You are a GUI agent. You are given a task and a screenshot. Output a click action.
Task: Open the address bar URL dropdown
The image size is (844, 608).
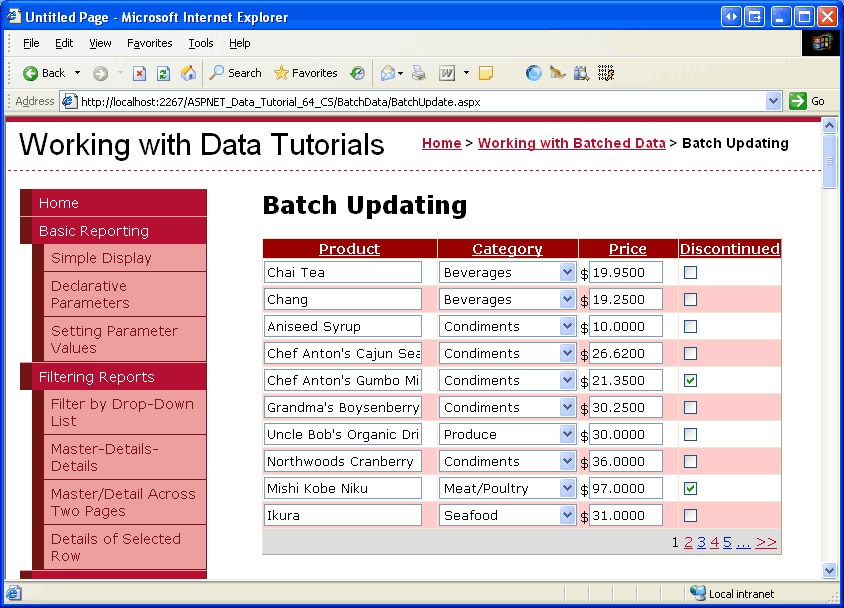coord(773,101)
